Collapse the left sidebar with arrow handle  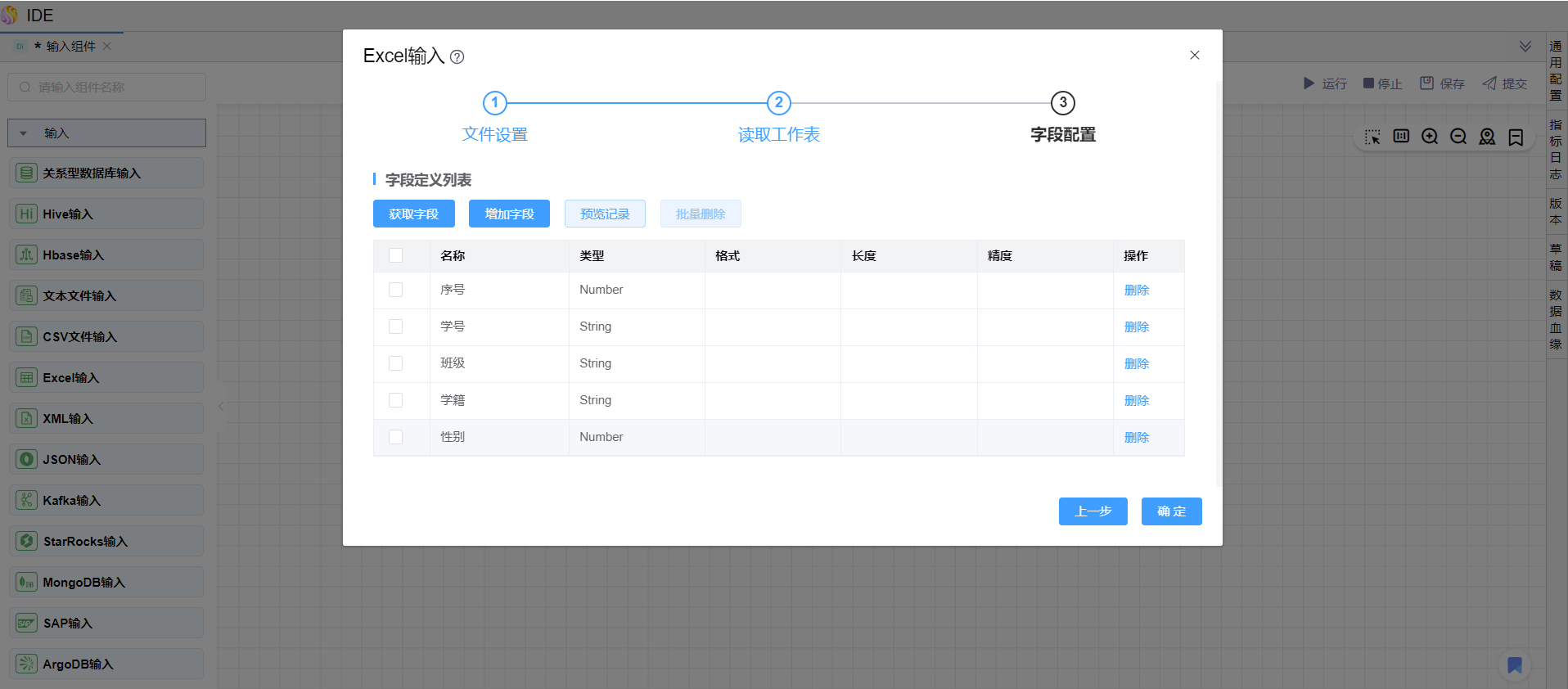coord(221,406)
